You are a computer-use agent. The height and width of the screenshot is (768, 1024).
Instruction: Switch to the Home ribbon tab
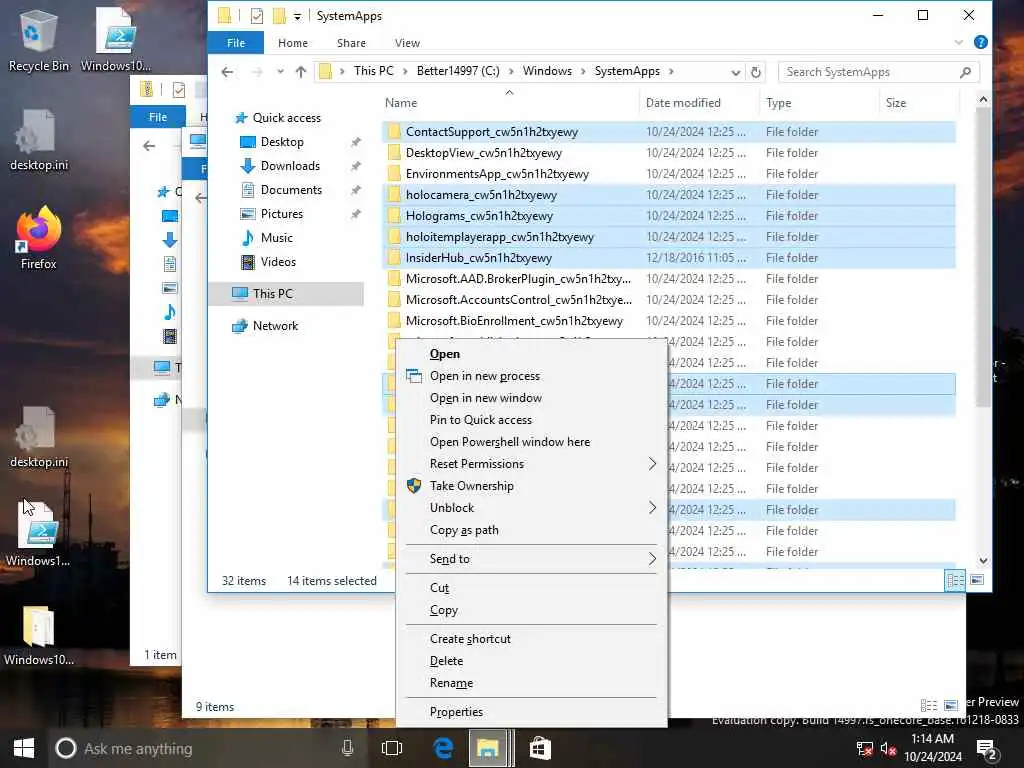293,43
